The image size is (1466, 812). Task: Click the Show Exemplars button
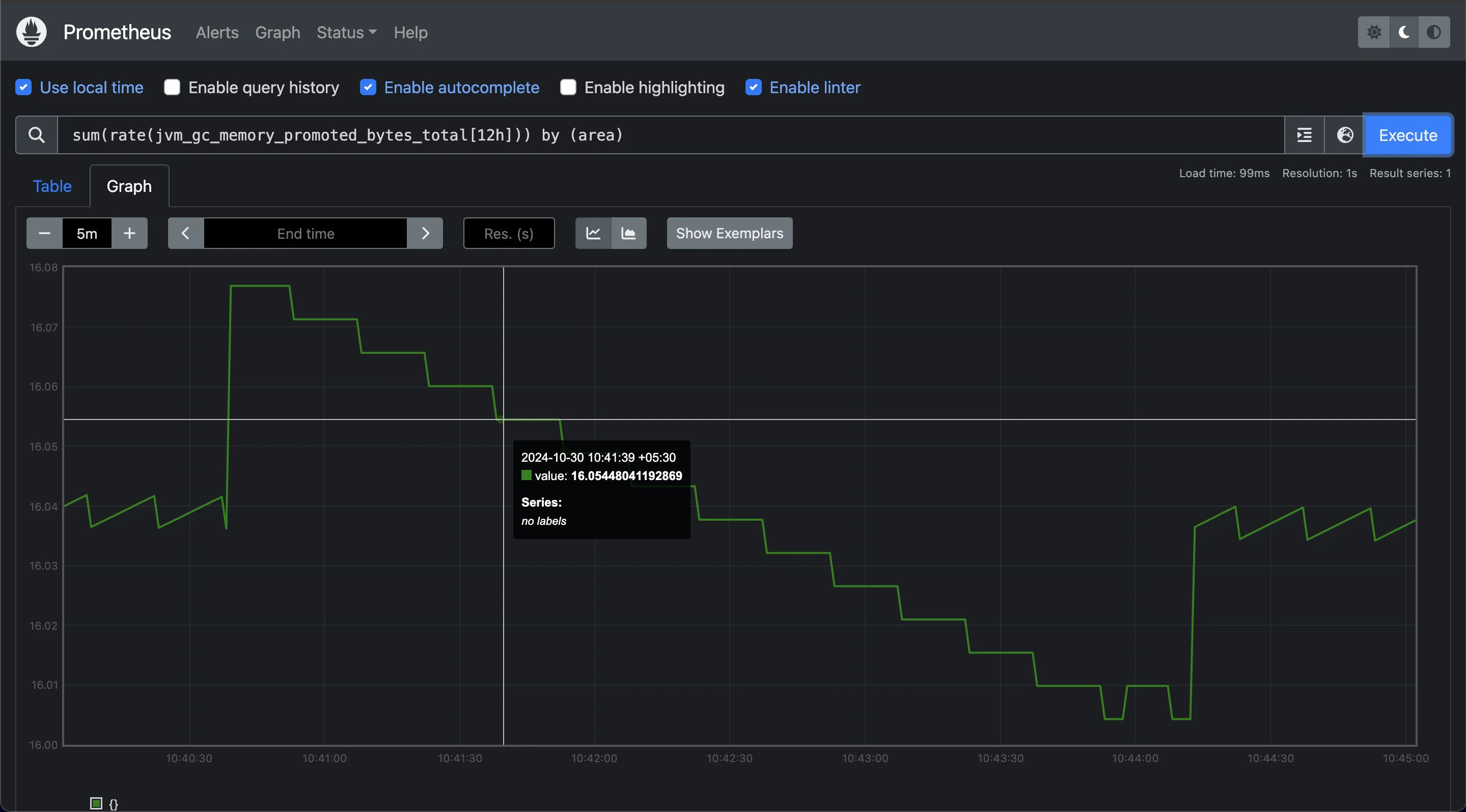point(729,233)
